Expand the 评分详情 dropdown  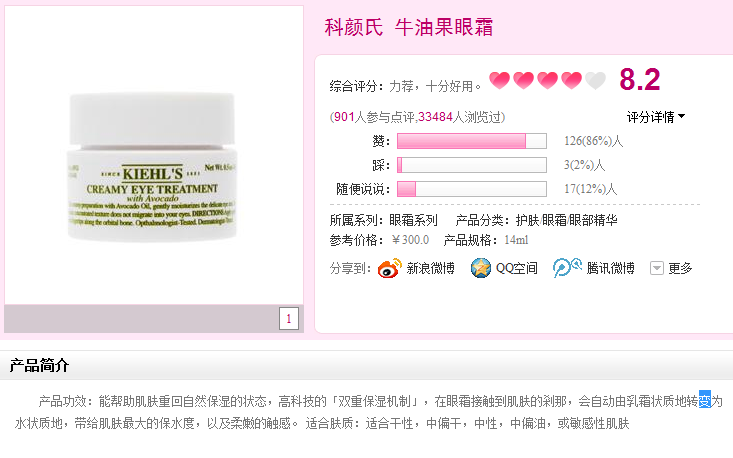(x=656, y=117)
